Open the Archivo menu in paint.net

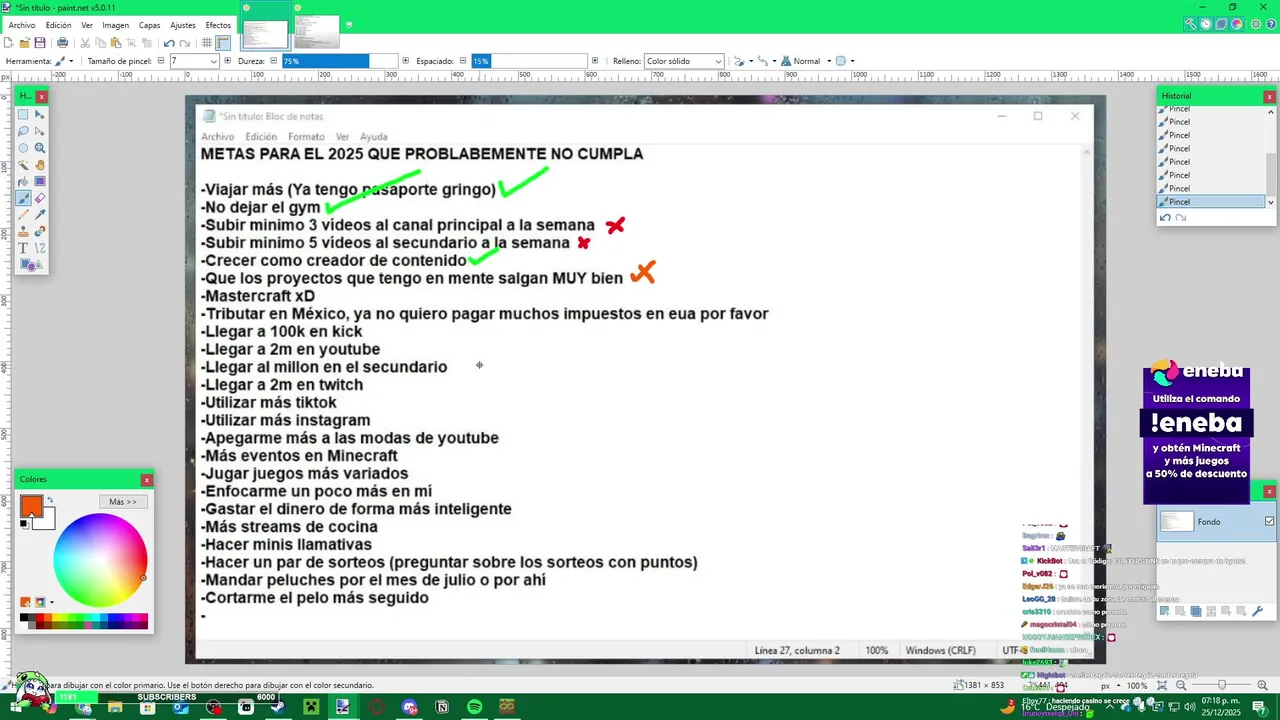[22, 25]
